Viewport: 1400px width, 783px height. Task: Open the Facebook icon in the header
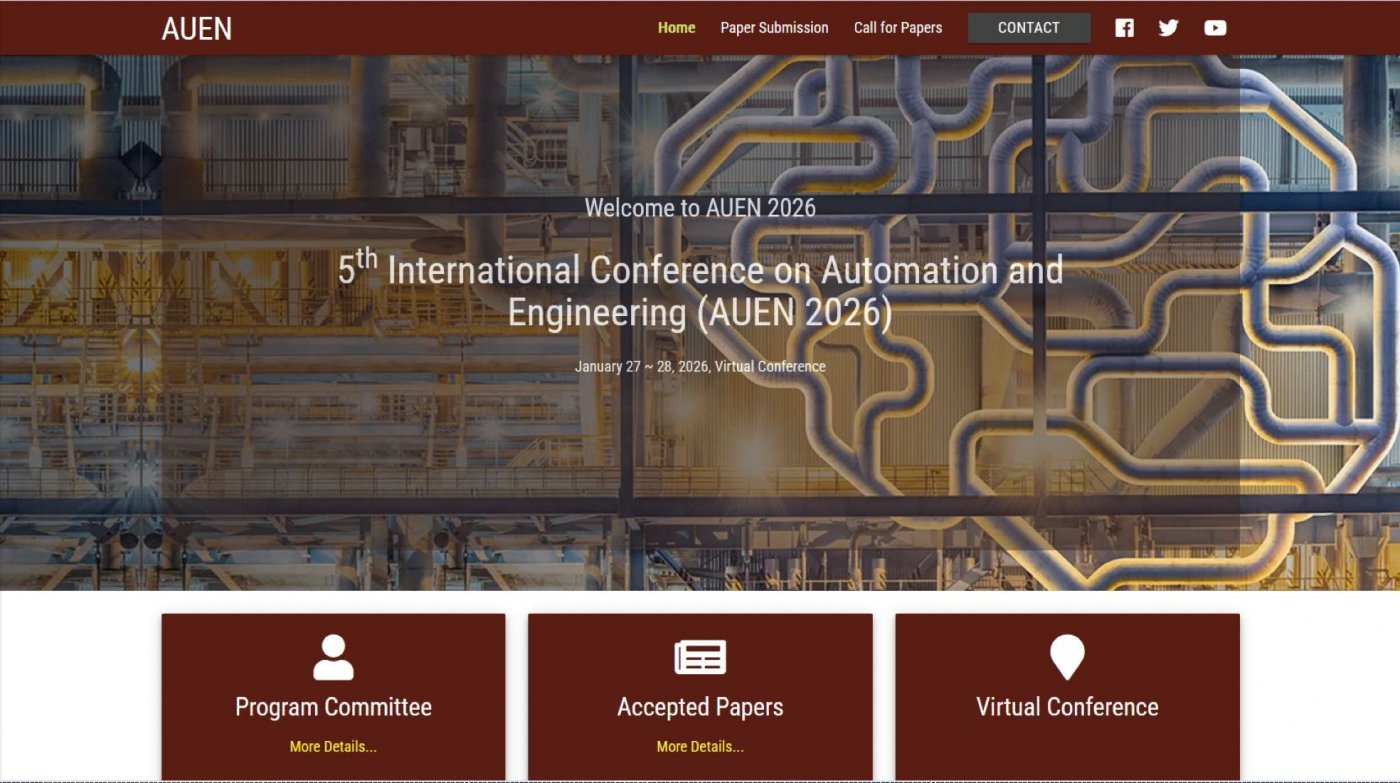1124,28
